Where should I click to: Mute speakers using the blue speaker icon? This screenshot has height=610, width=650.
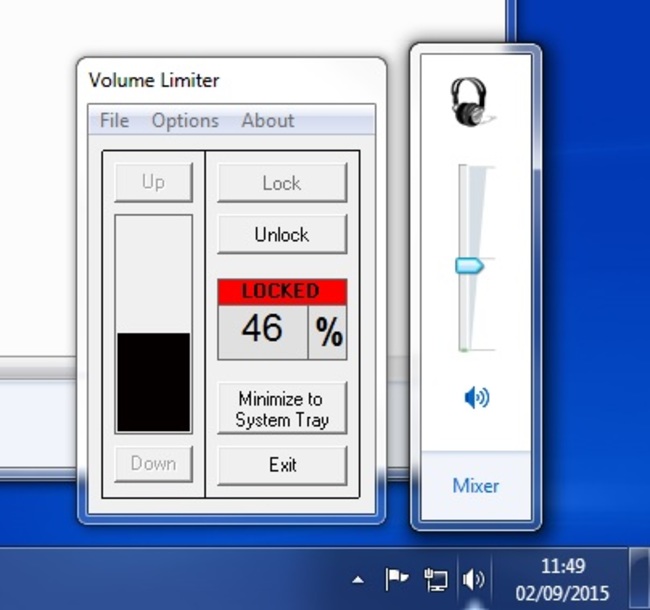476,398
